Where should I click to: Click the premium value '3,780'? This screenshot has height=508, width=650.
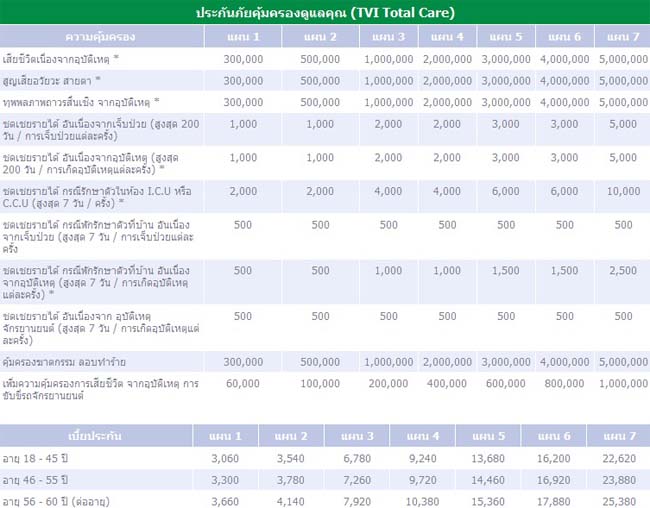(291, 480)
